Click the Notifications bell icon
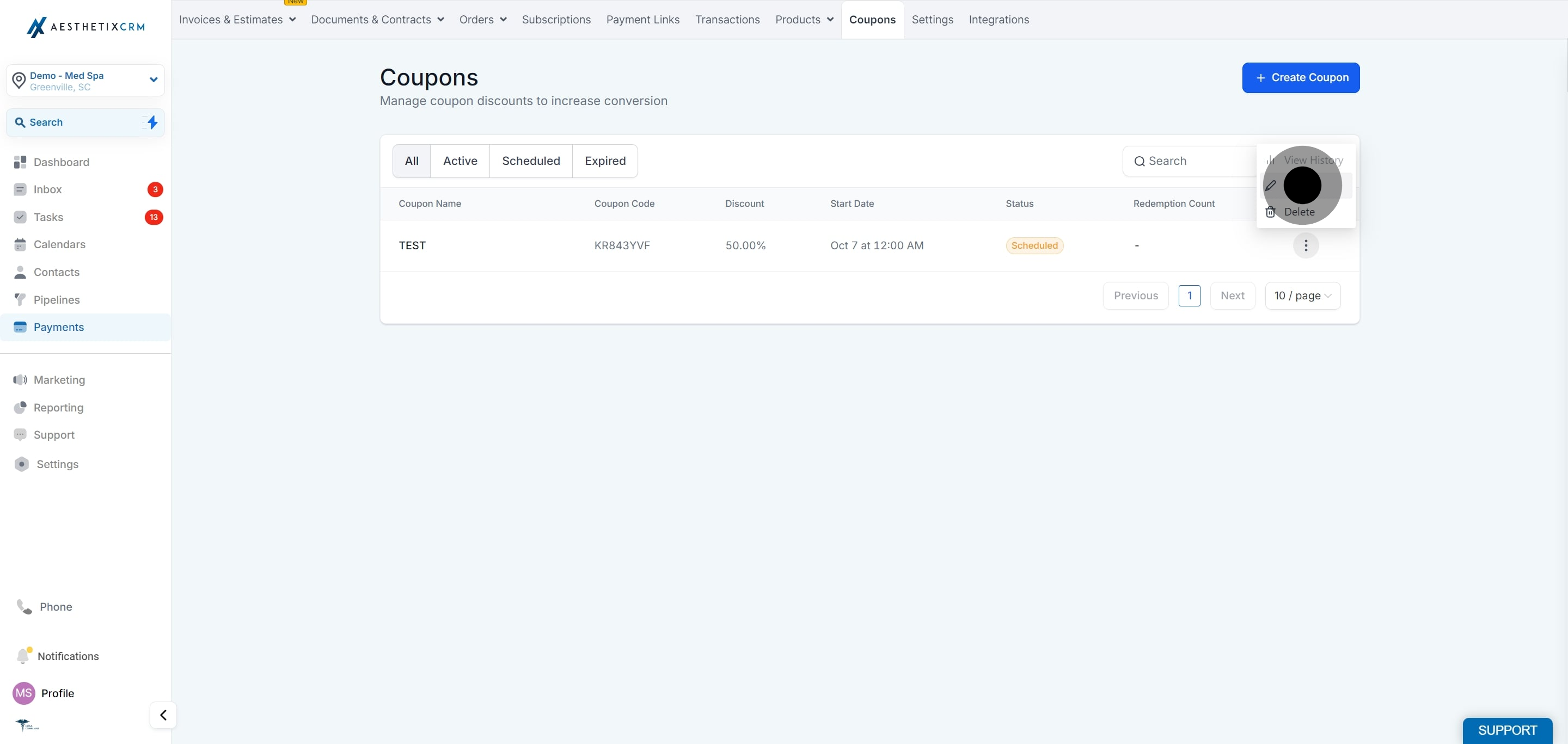The image size is (1568, 744). click(x=23, y=656)
